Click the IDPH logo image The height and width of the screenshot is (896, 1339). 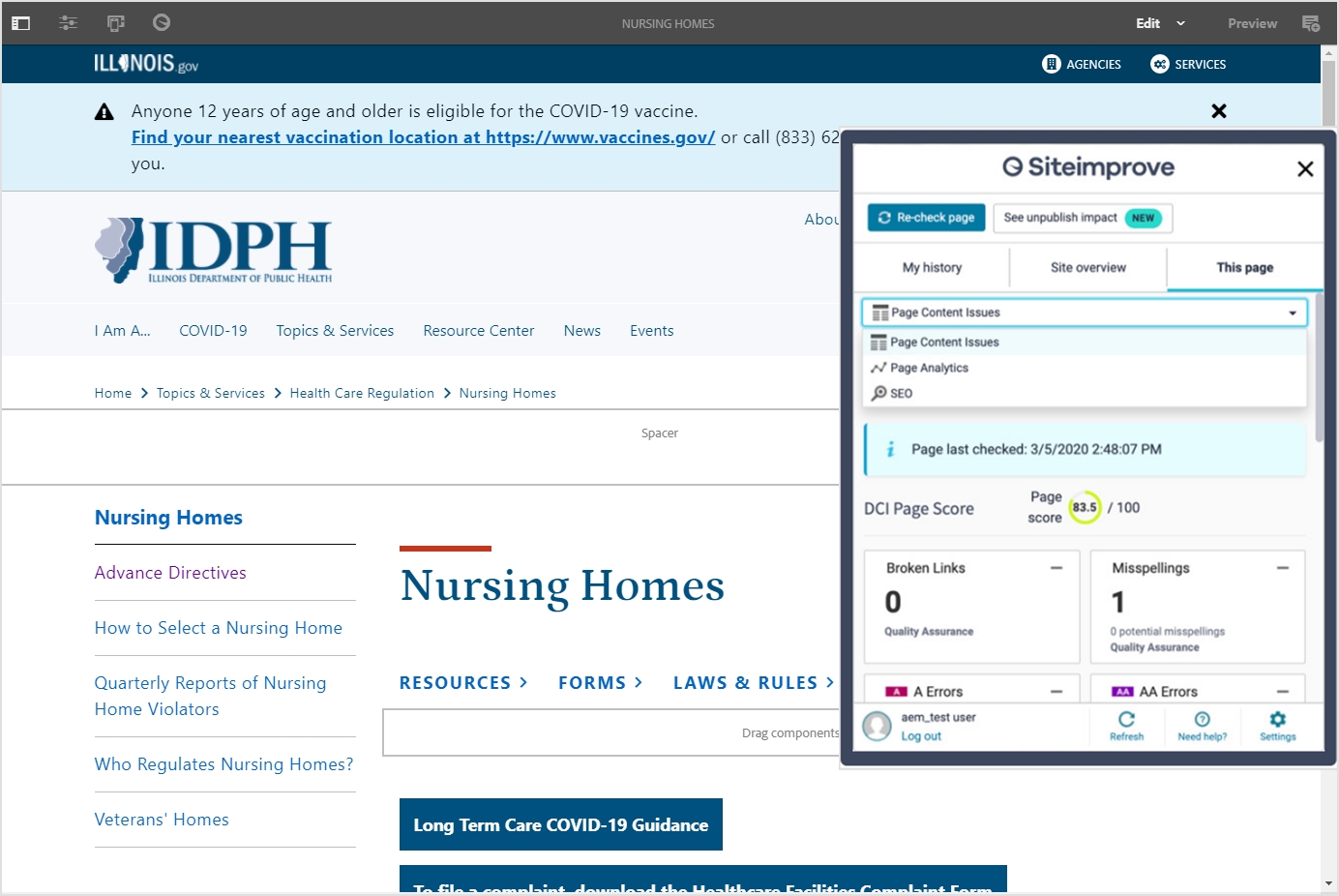(213, 251)
